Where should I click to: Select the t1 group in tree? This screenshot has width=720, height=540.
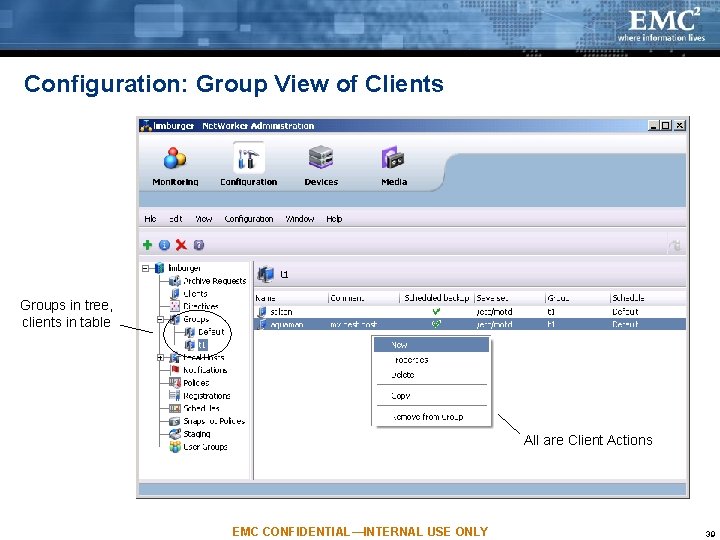tap(202, 345)
